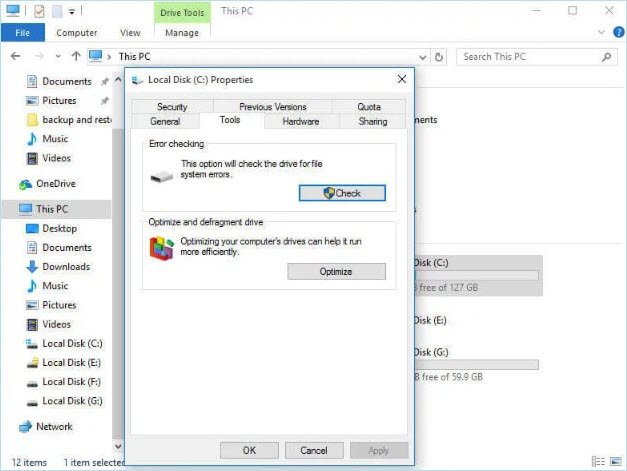The image size is (627, 471).
Task: Open the Previous Versions tab
Action: point(273,107)
